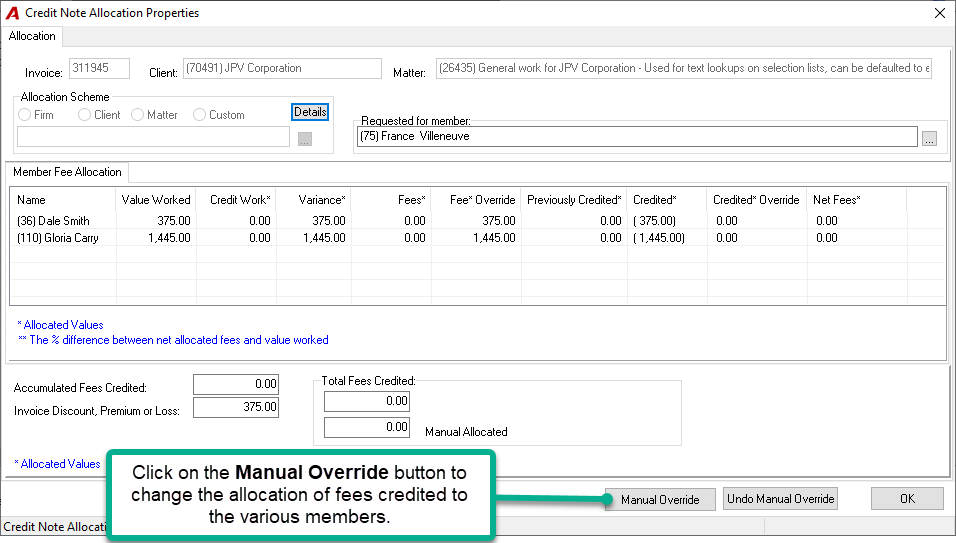Close the Credit Note Allocation Properties window
956x543 pixels.
(x=940, y=13)
